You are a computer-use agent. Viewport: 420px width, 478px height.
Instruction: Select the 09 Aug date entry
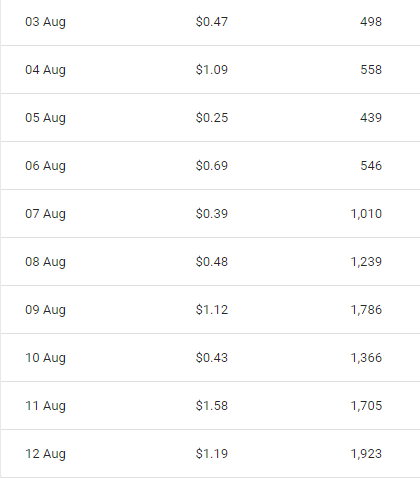[x=45, y=310]
